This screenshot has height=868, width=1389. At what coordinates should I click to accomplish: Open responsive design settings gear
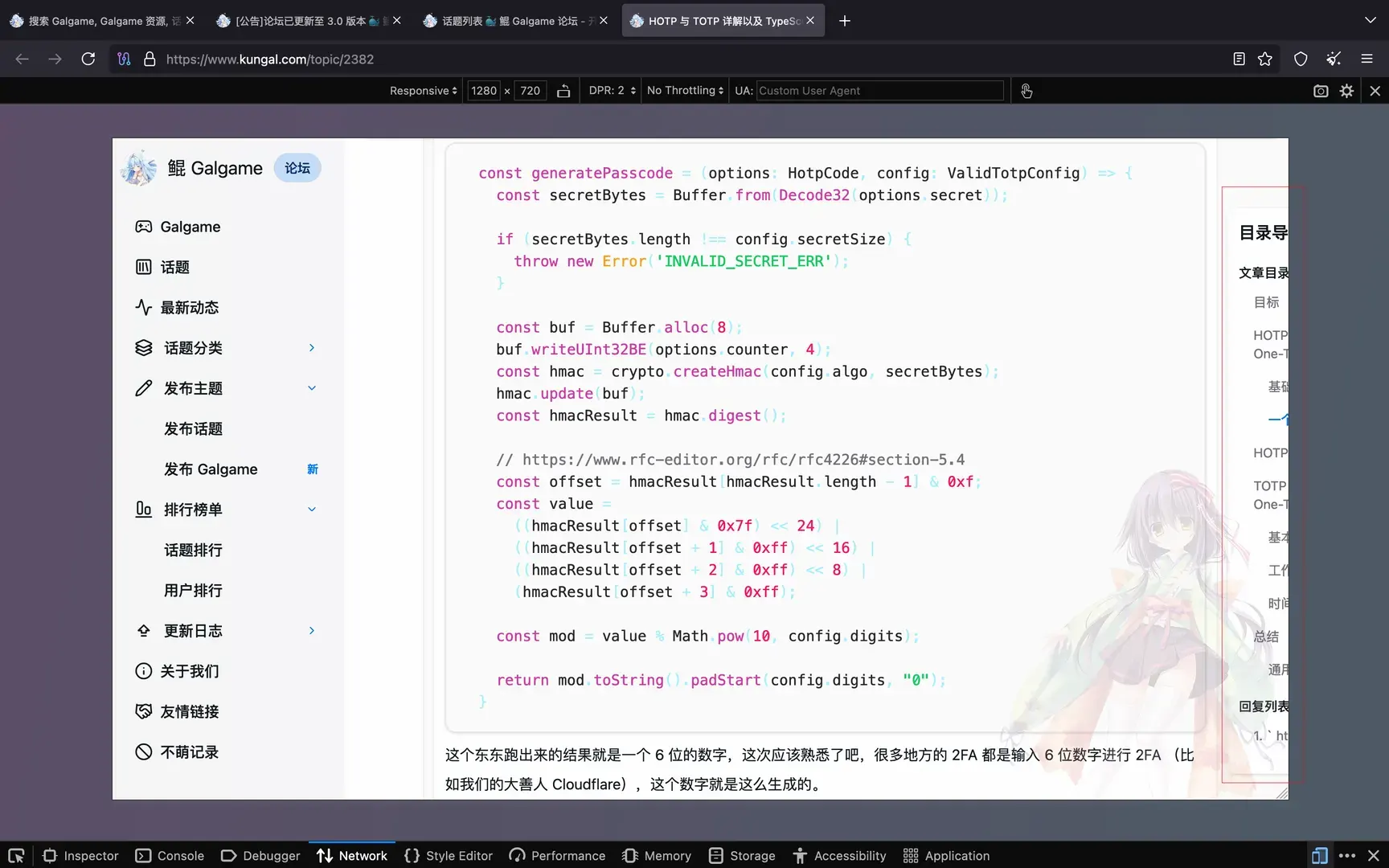(1347, 91)
